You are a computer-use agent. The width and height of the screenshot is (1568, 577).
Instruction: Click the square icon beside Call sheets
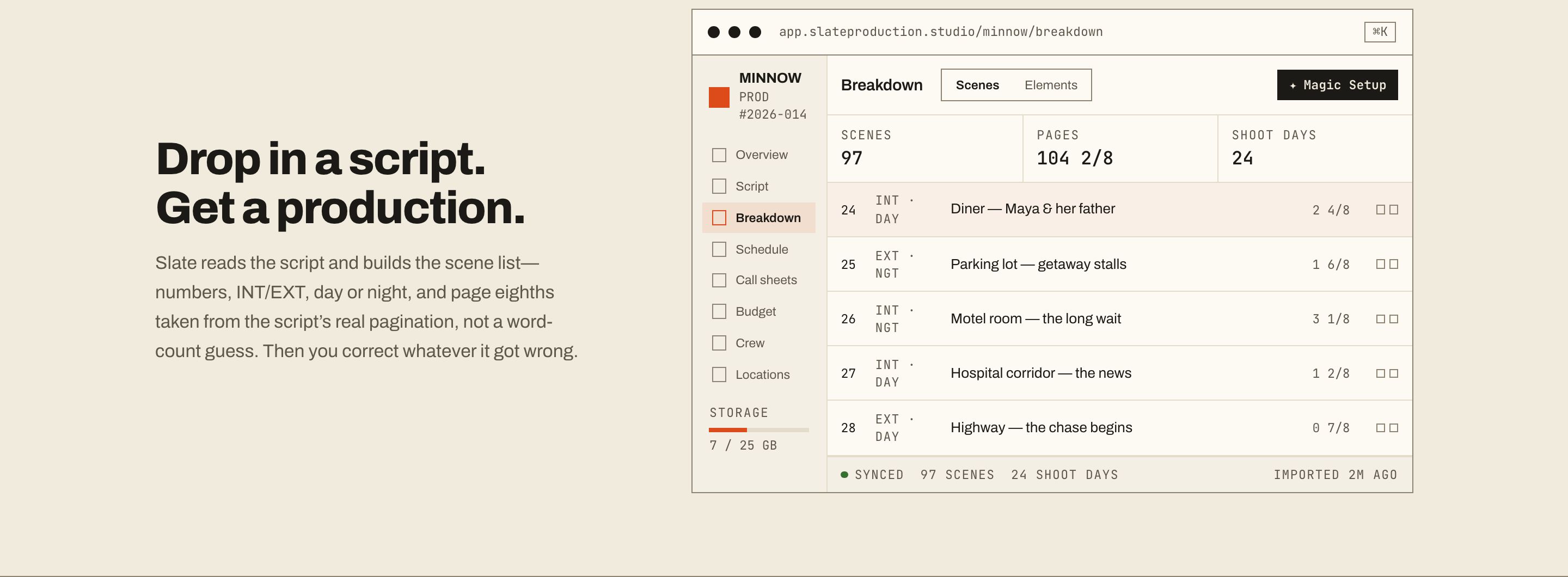tap(719, 280)
